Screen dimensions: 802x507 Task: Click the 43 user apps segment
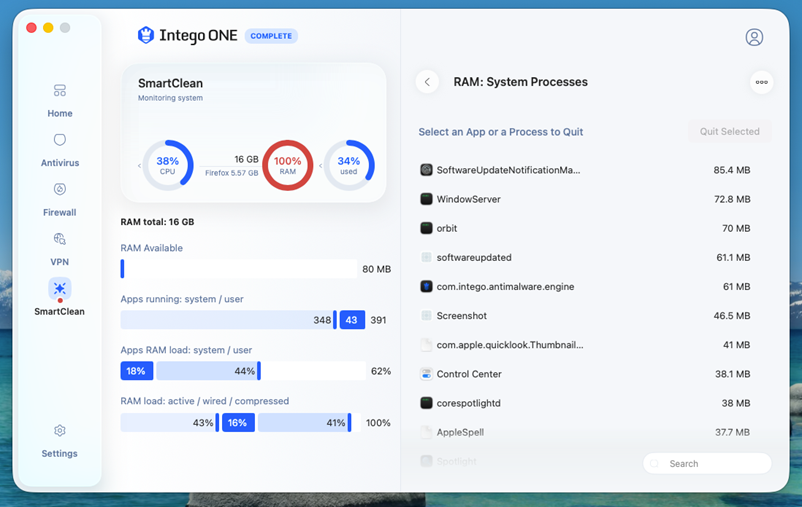(x=352, y=320)
